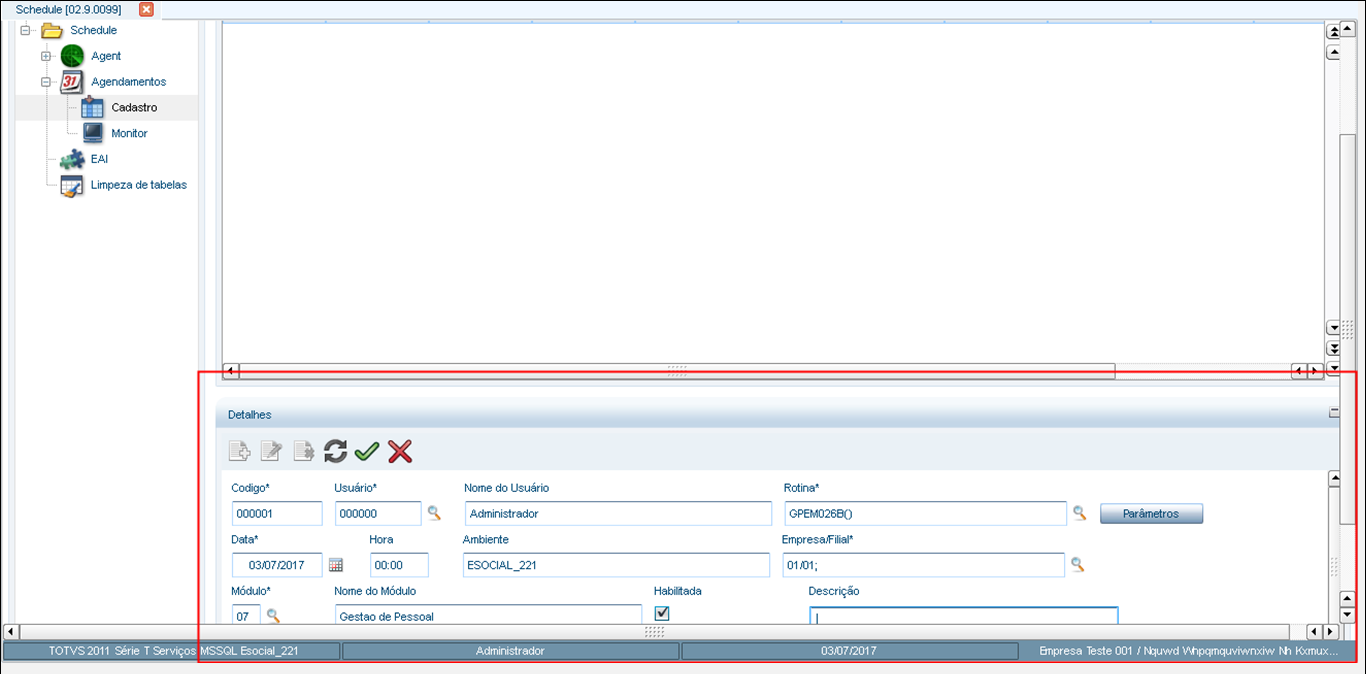This screenshot has width=1366, height=674.
Task: Click the Data field 03/07/2017
Action: point(277,565)
